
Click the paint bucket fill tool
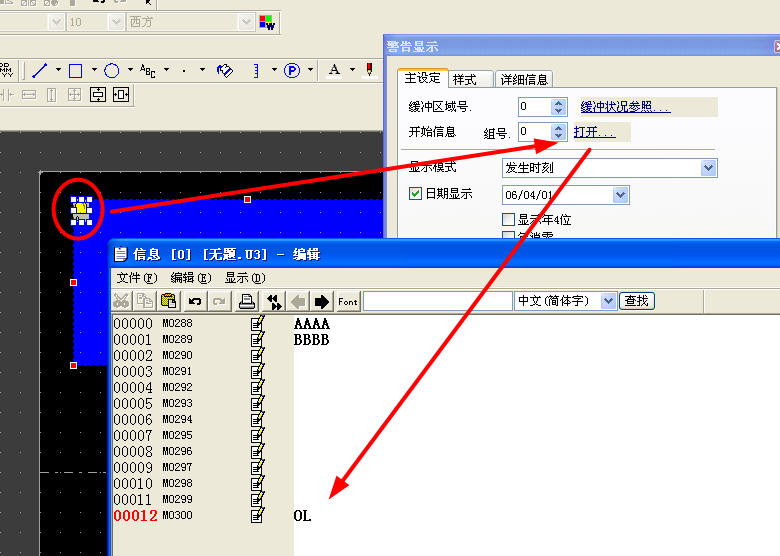tap(225, 70)
